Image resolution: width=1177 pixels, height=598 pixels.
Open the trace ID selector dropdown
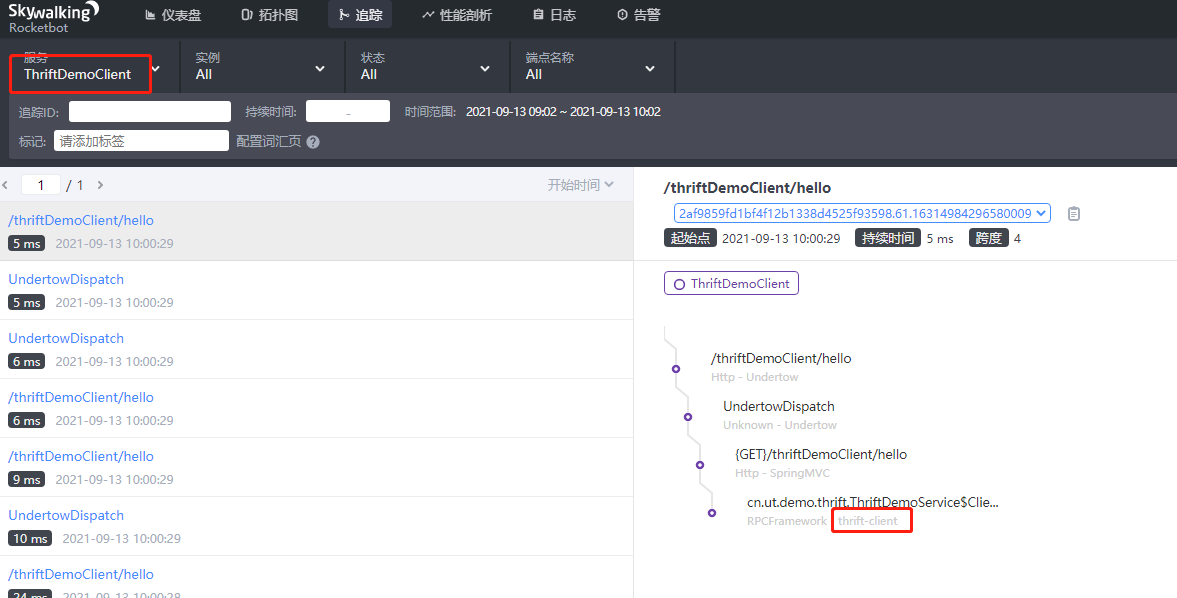pyautogui.click(x=862, y=214)
